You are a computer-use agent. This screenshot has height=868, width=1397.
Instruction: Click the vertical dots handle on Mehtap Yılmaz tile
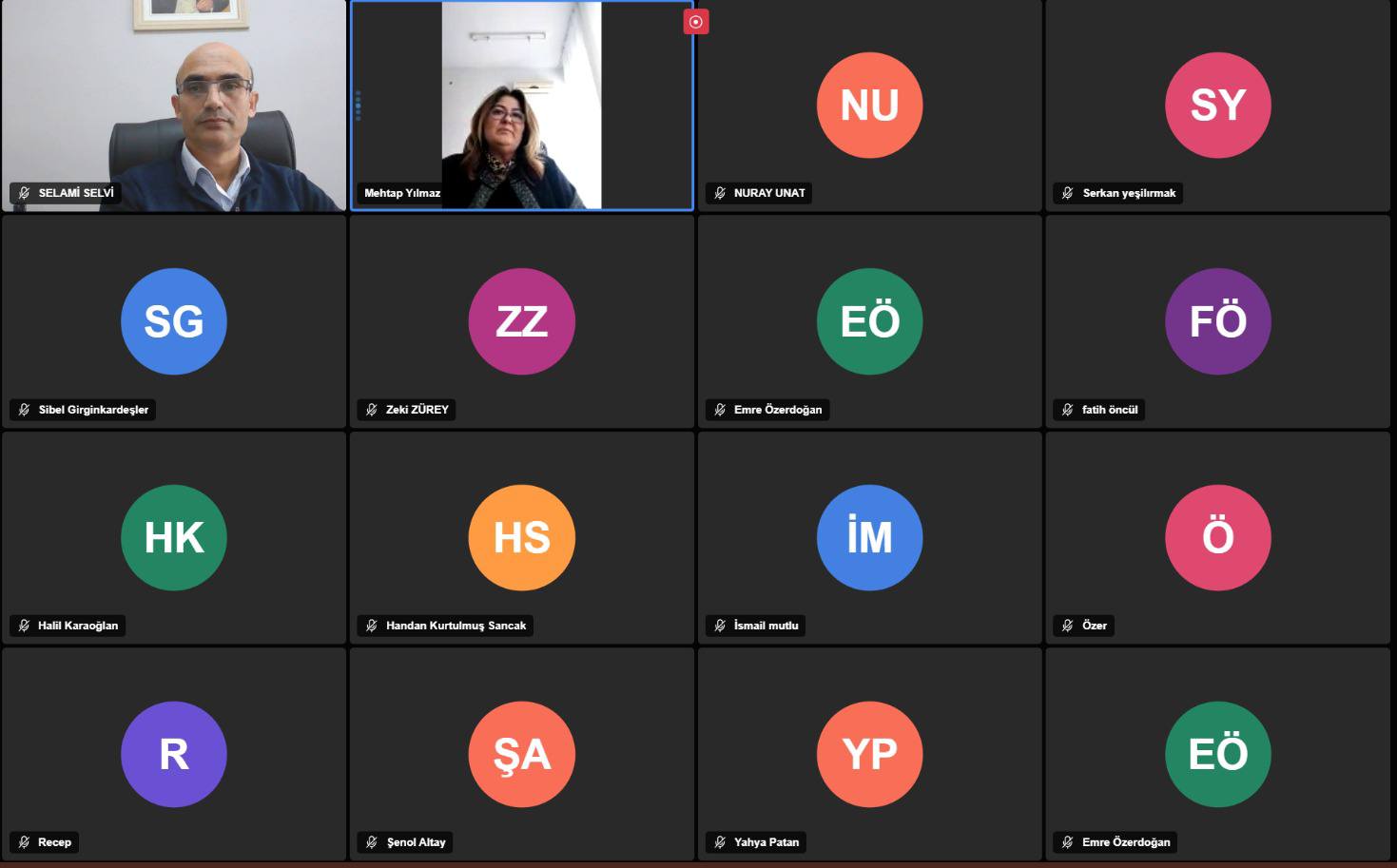coord(359,105)
